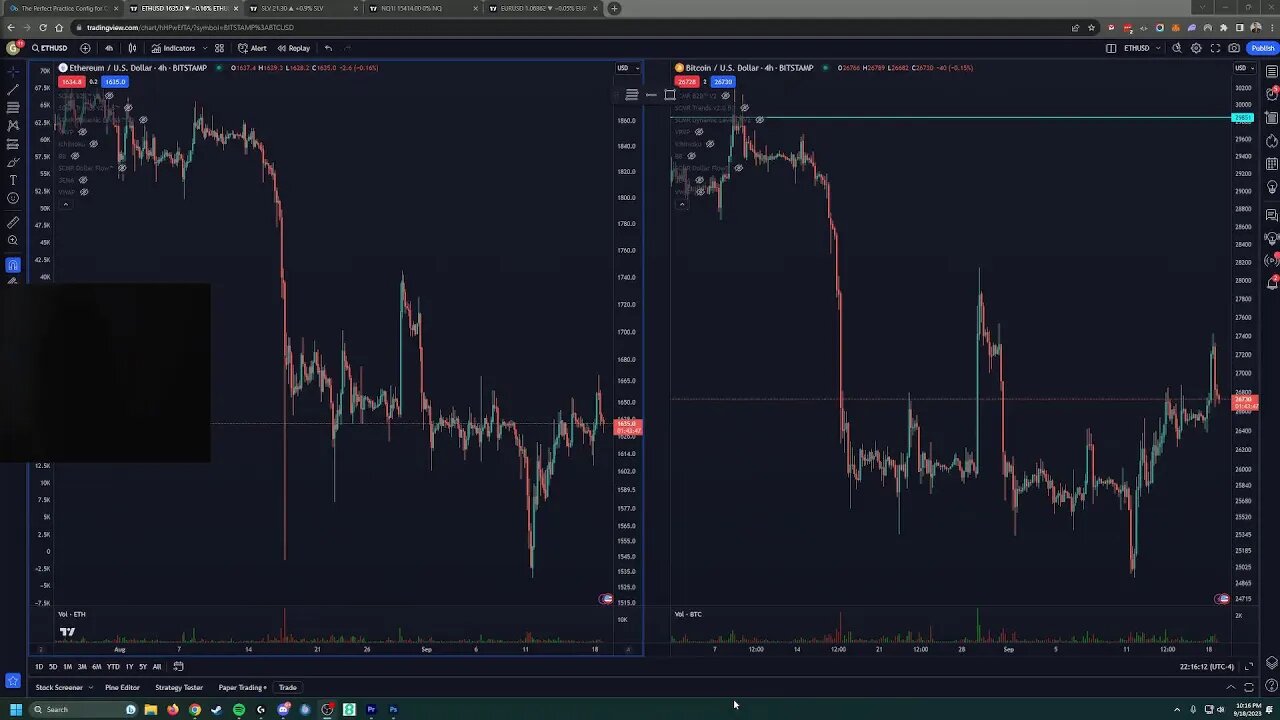1280x720 pixels.
Task: Open the Indicators dialog
Action: [173, 48]
